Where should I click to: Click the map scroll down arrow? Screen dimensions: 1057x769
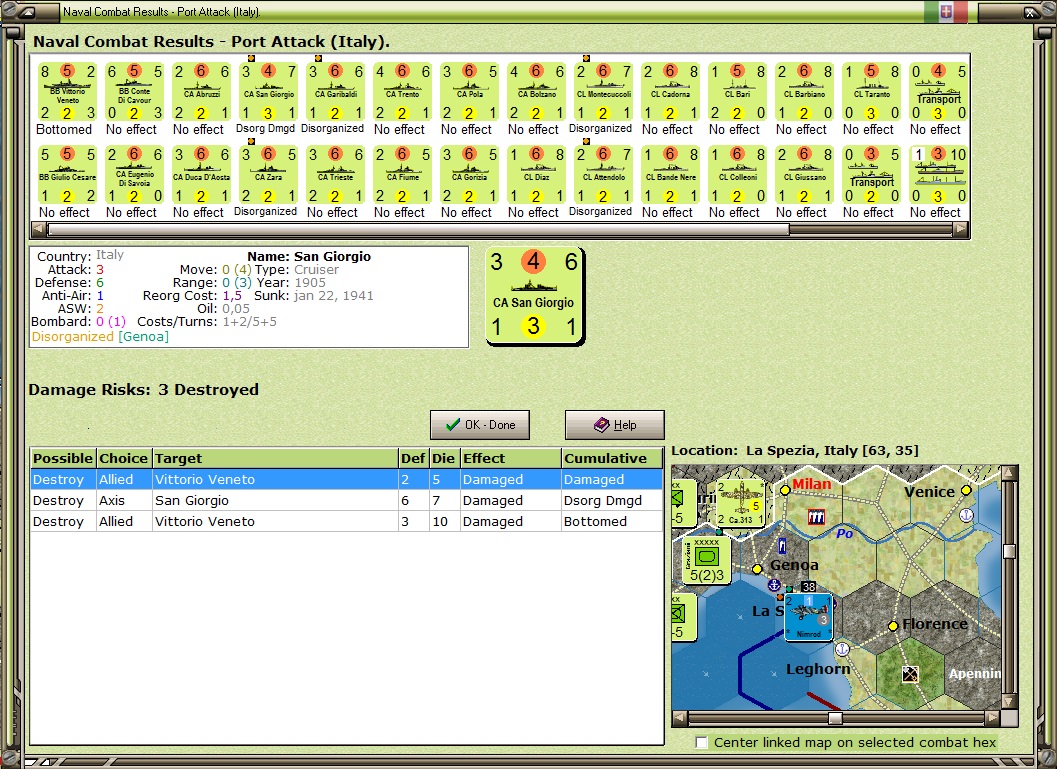(1009, 702)
